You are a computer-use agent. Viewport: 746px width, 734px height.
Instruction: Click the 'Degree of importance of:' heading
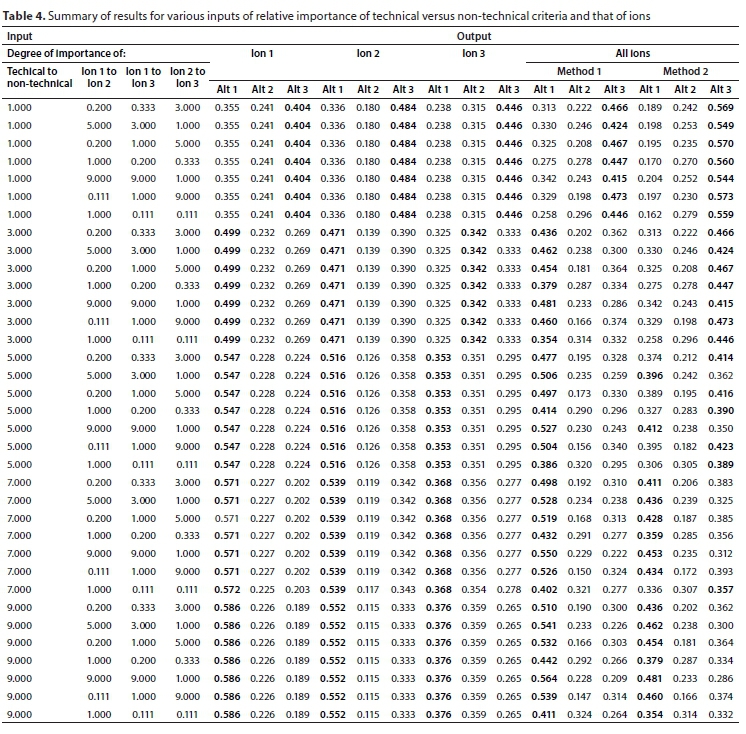58,52
